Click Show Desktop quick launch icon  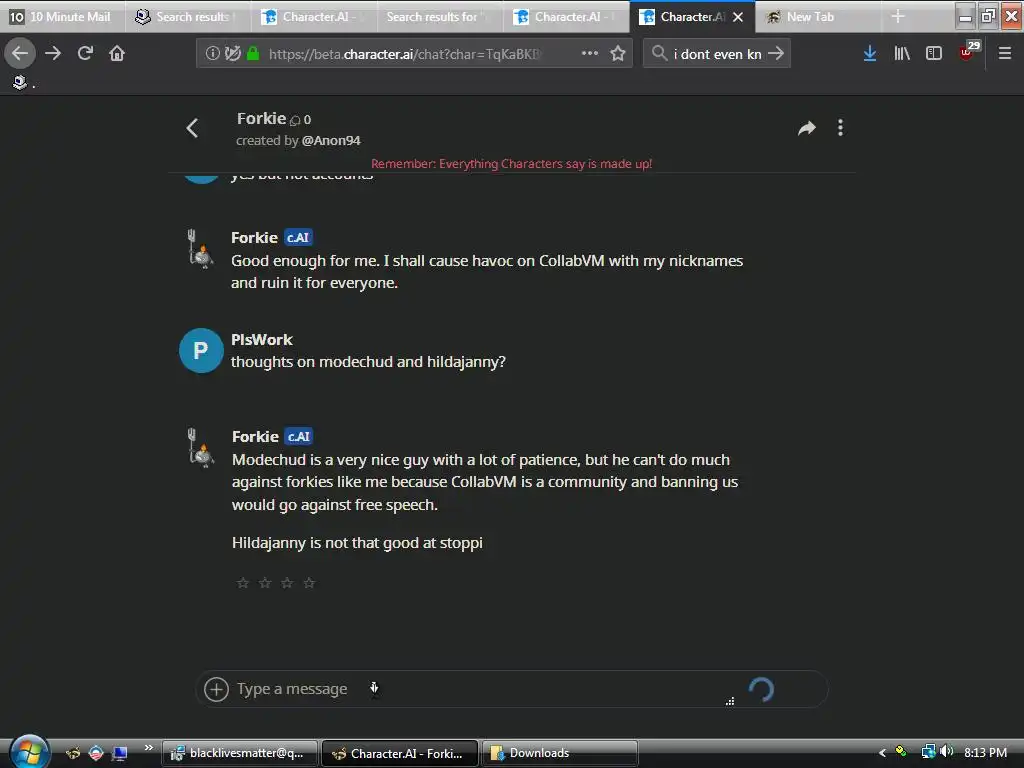(120, 754)
